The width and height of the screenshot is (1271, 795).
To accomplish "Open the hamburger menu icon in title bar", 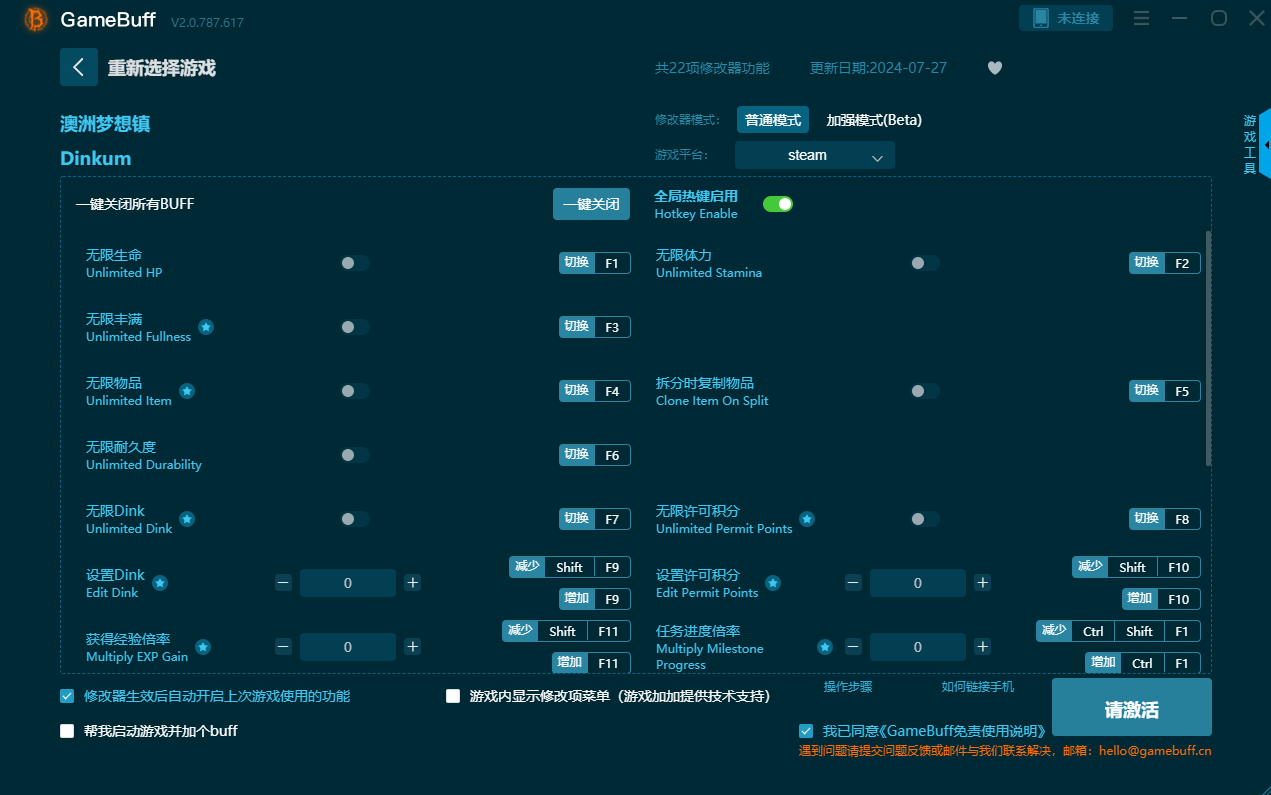I will (1141, 18).
